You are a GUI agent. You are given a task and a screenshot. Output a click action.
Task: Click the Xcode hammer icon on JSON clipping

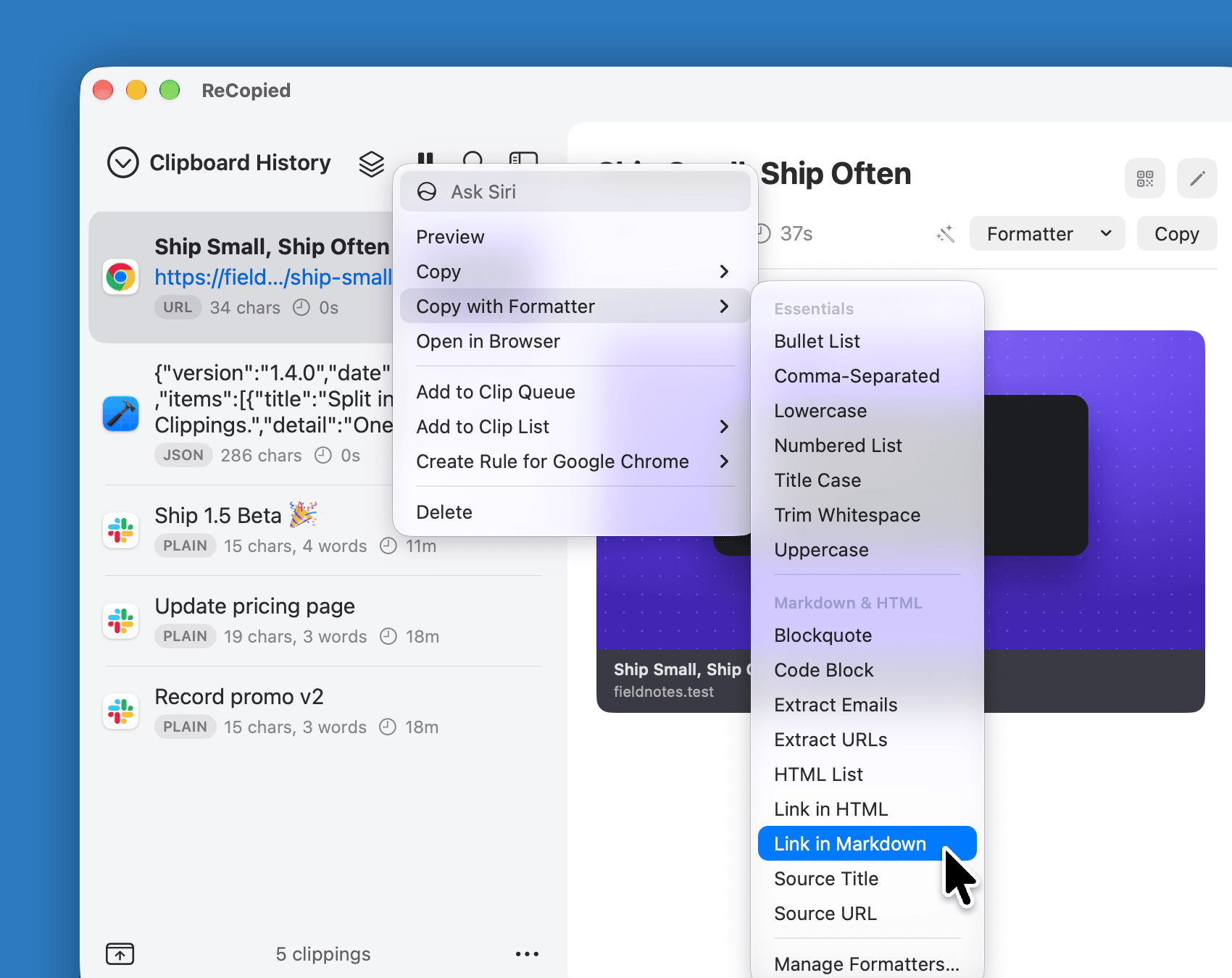[x=120, y=414]
